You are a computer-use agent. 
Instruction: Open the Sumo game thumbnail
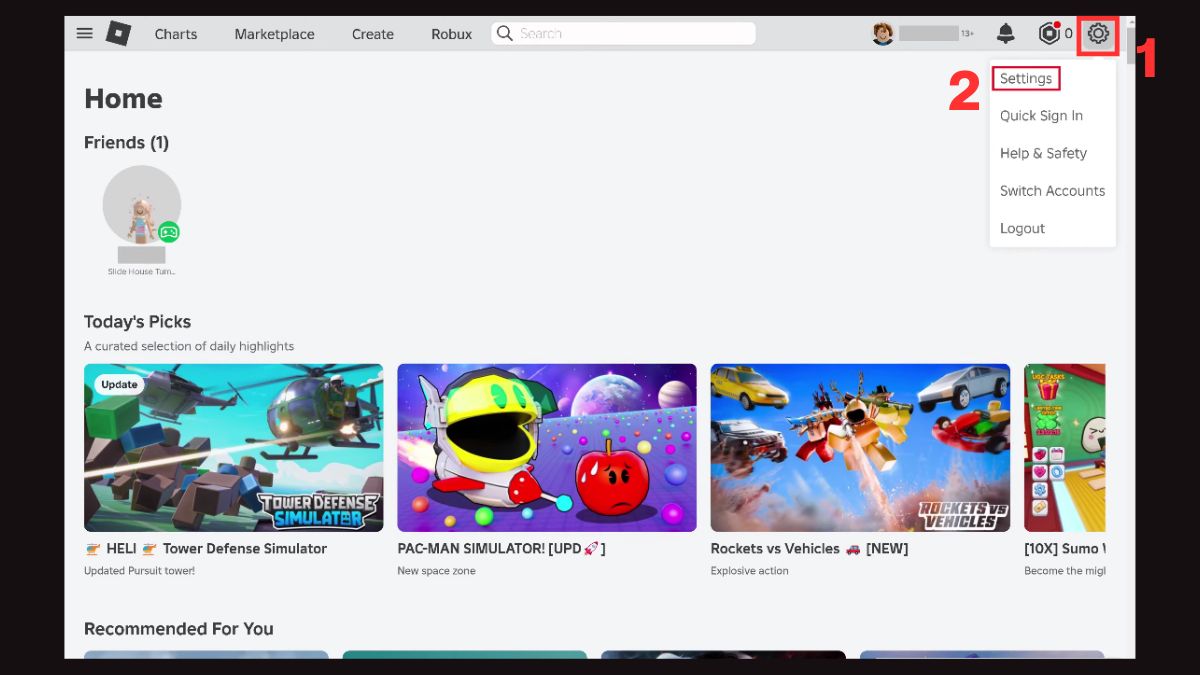(x=1065, y=448)
